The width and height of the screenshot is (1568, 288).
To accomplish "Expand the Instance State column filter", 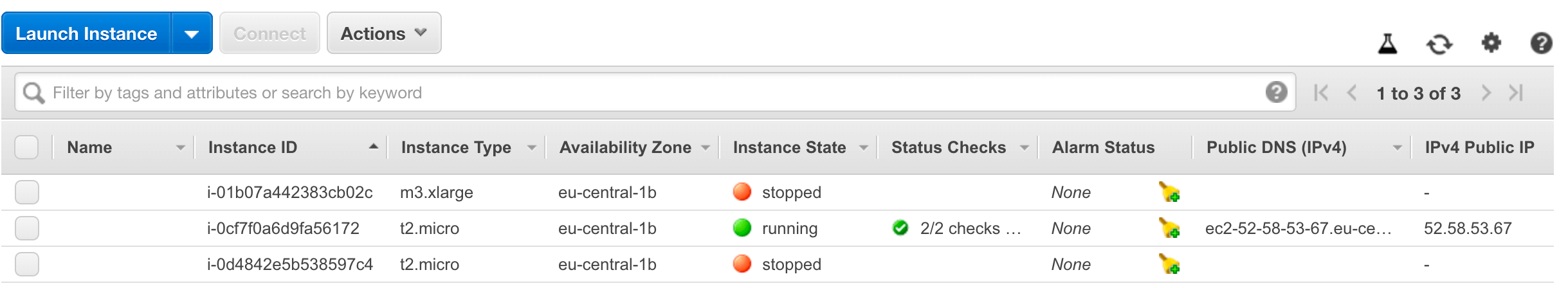I will [863, 148].
